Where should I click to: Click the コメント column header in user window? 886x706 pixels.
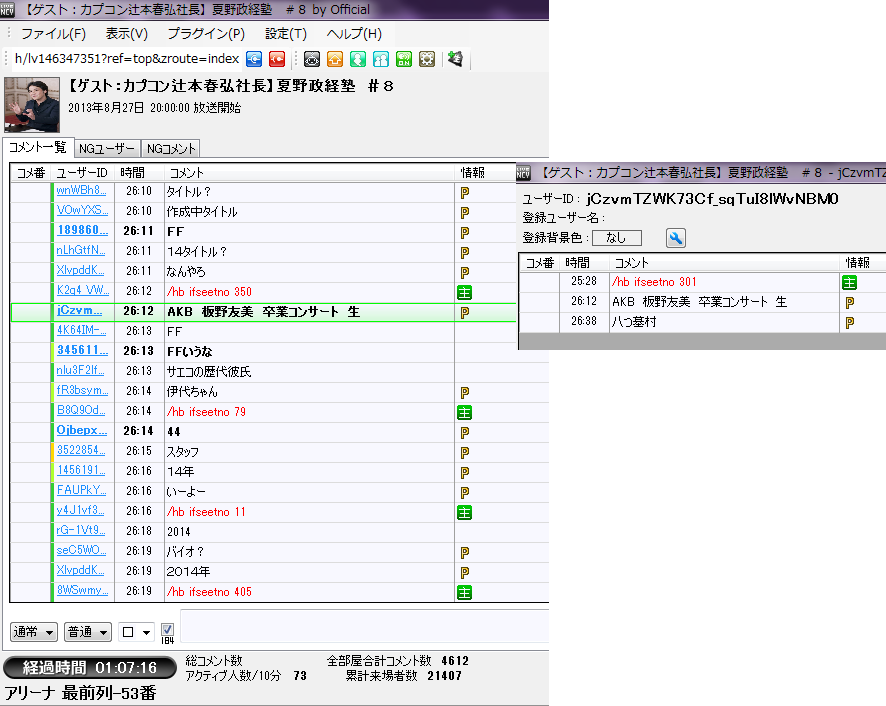723,263
